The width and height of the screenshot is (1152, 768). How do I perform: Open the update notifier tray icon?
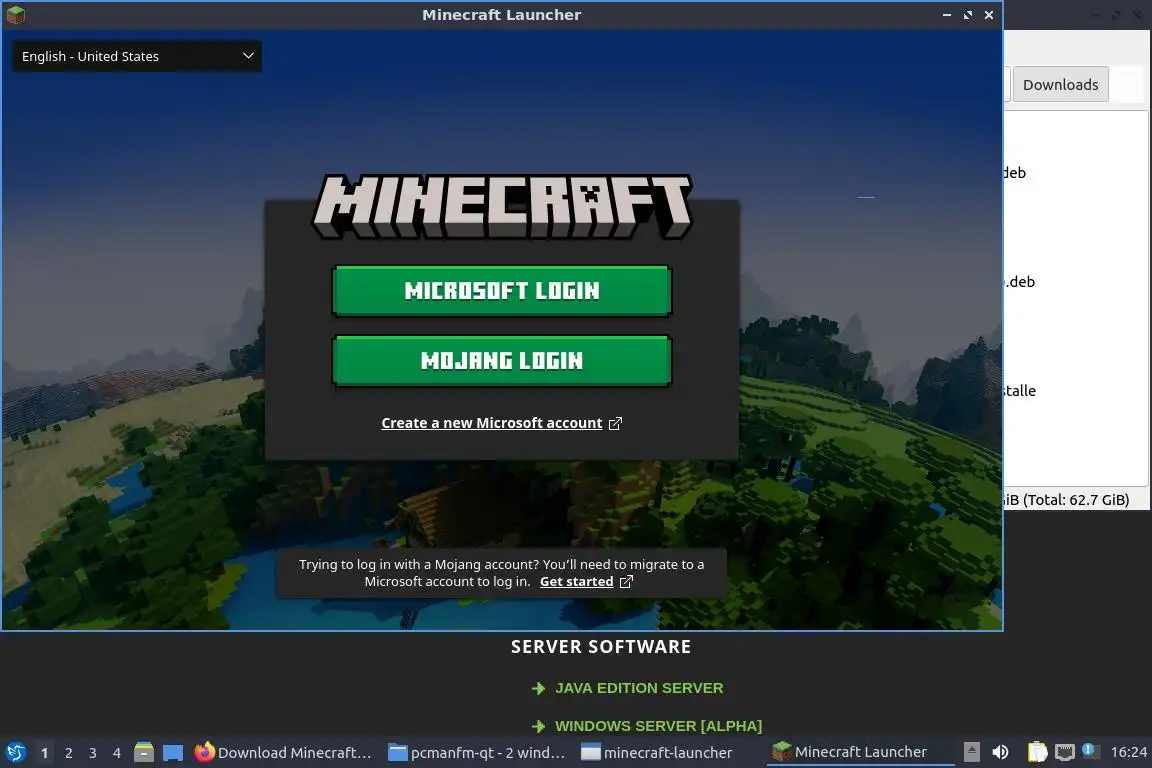tap(1091, 751)
